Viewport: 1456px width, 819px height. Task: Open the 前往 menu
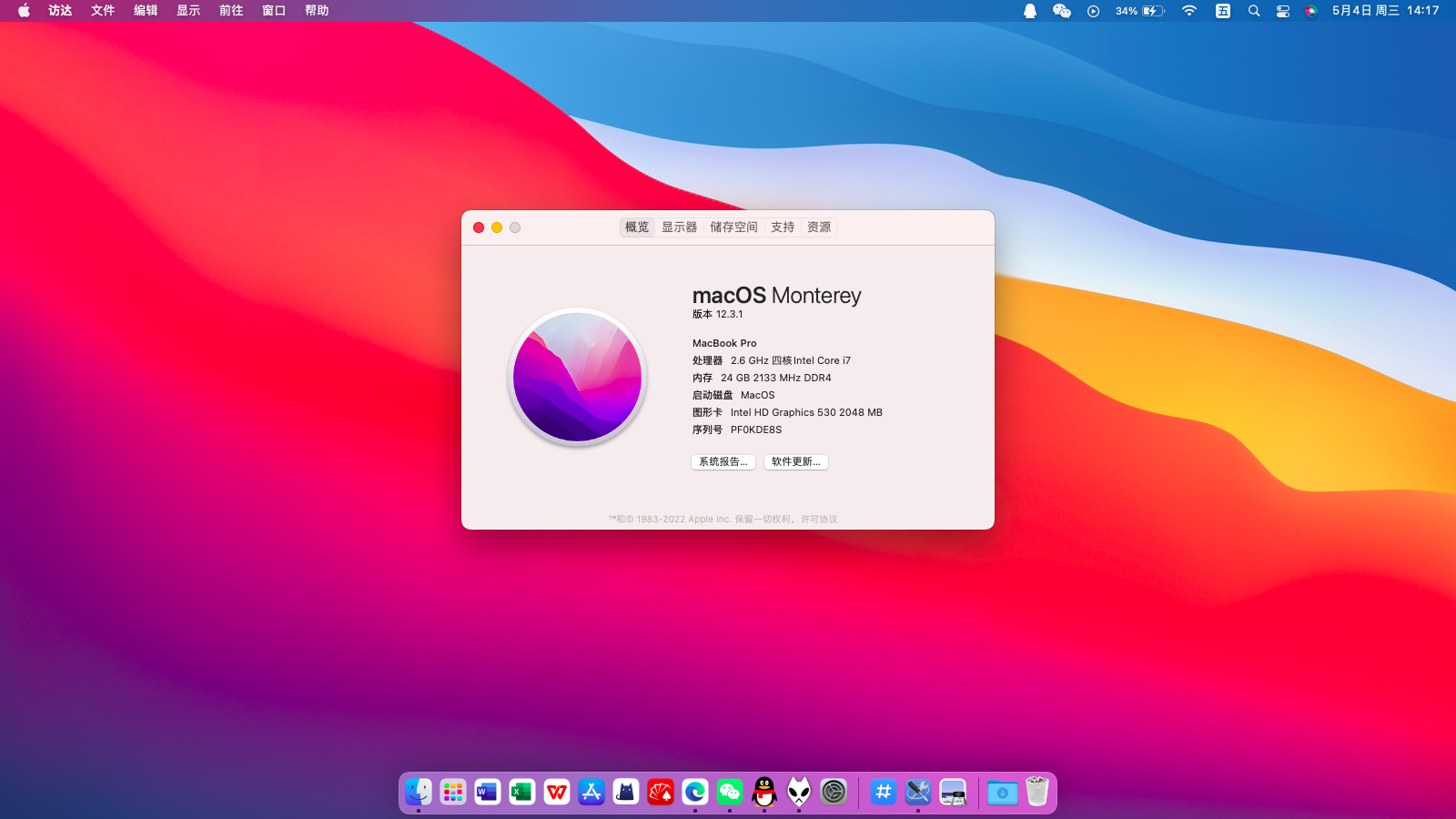coord(231,11)
